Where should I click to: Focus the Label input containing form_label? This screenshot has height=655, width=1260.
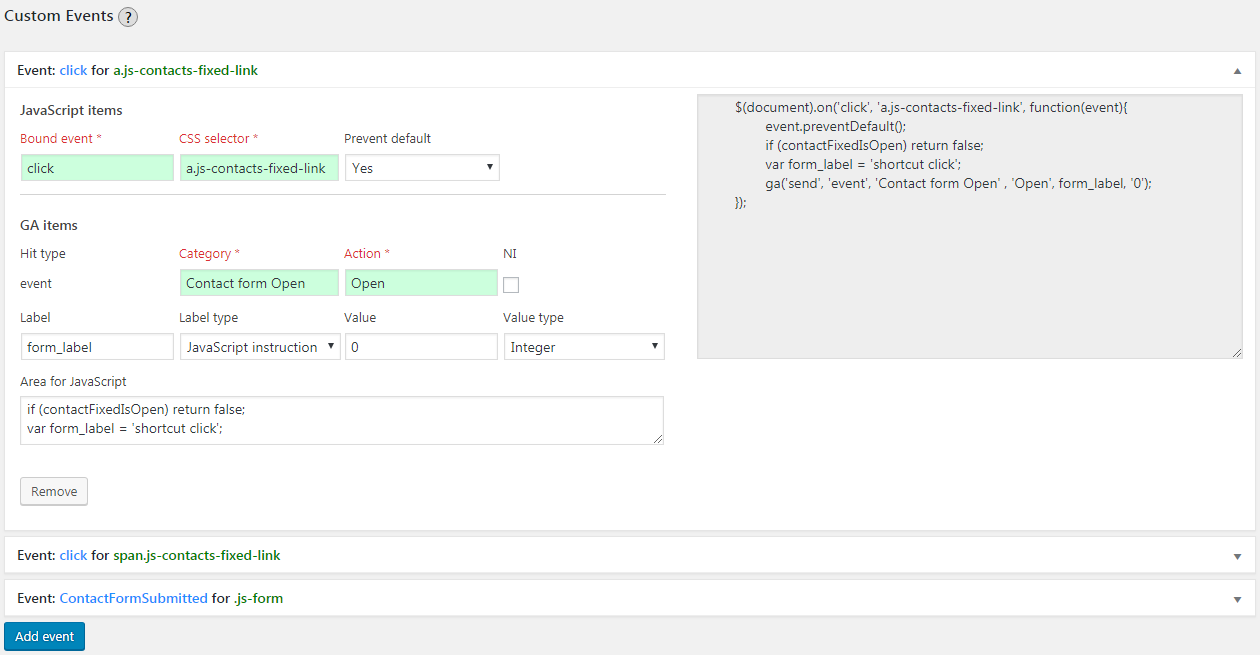[97, 347]
